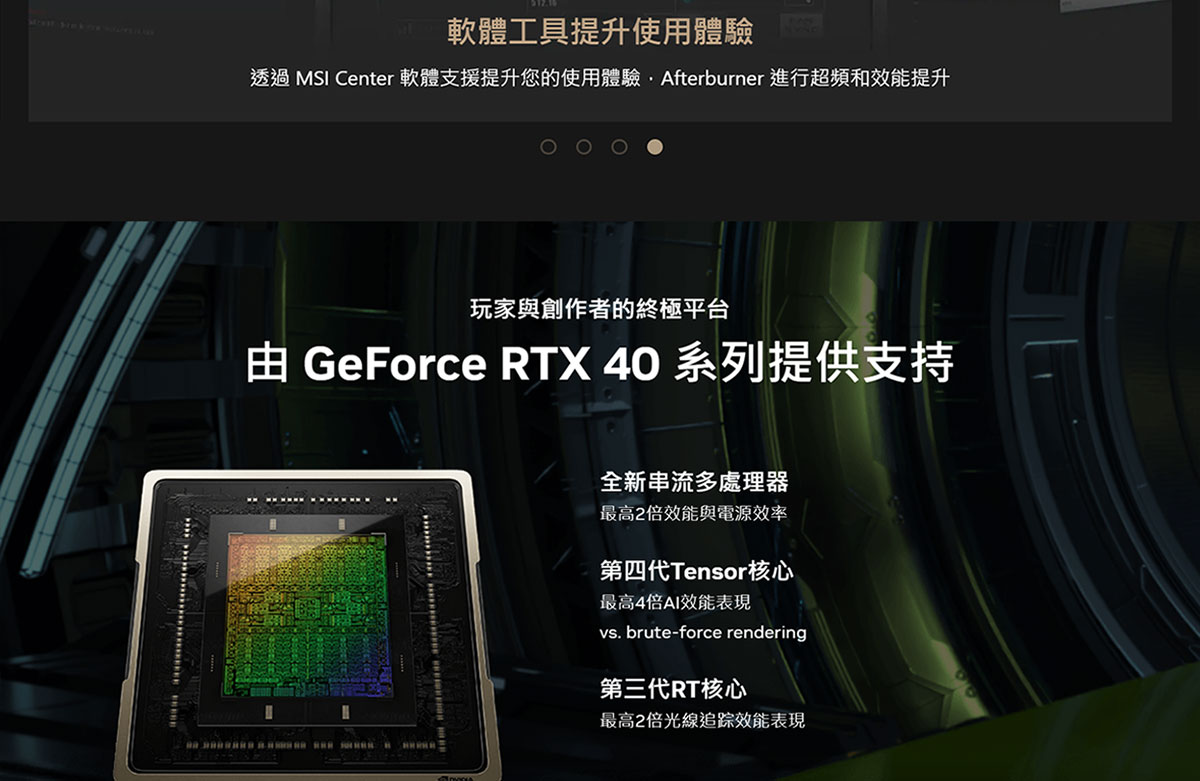The image size is (1200, 781).
Task: Select the second carousel dot indicator
Action: [x=584, y=147]
